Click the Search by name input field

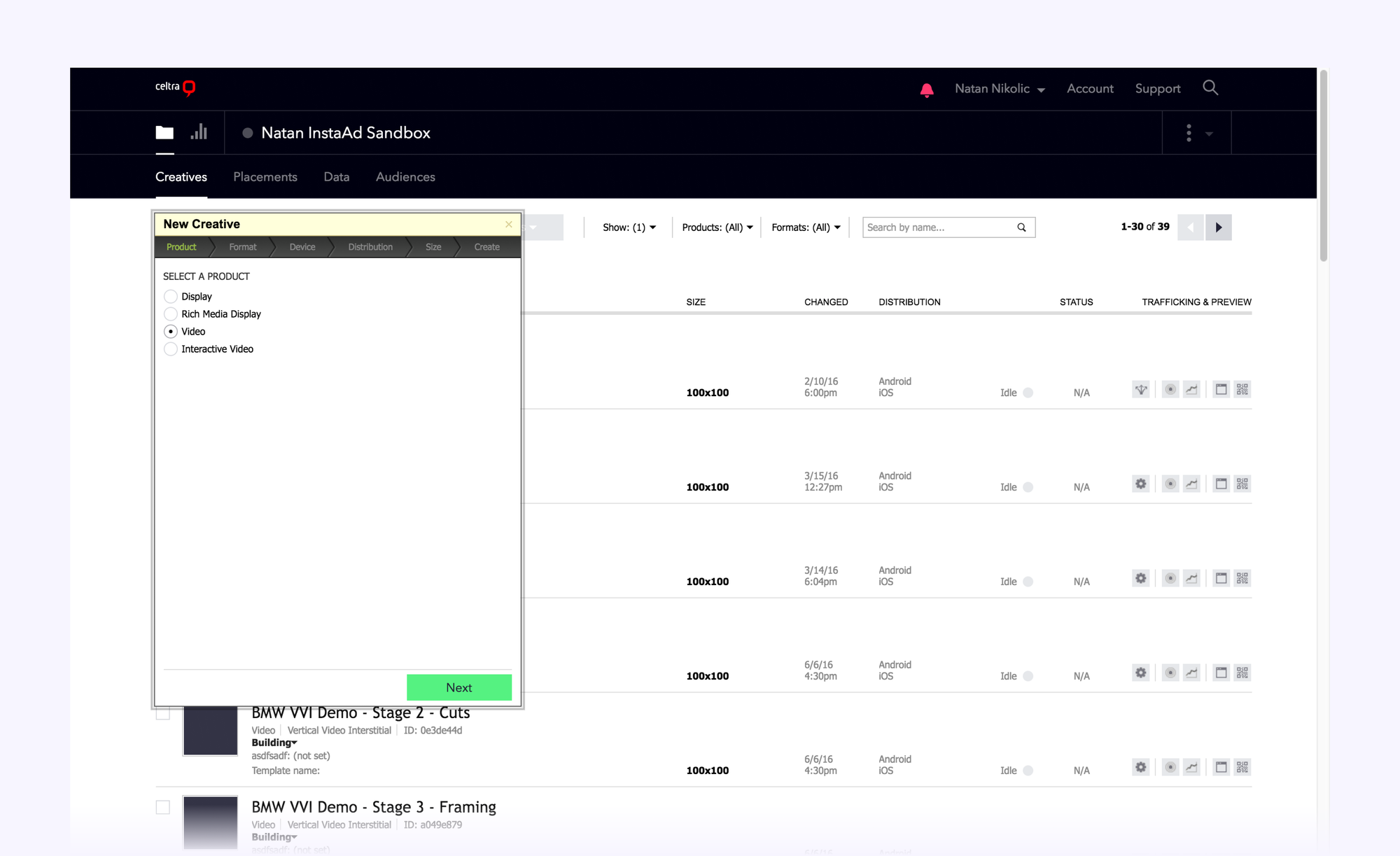point(938,227)
